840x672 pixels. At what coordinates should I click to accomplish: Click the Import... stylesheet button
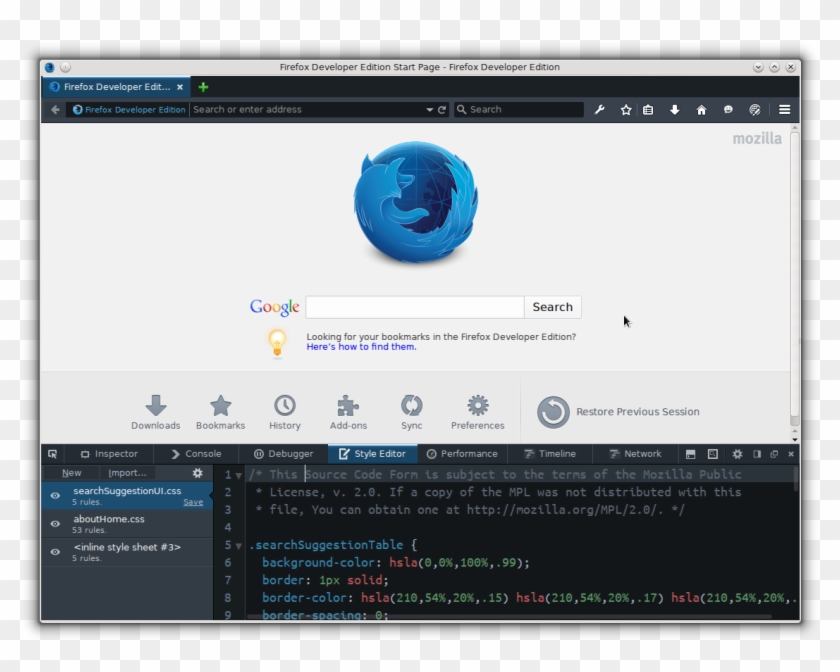[x=127, y=473]
